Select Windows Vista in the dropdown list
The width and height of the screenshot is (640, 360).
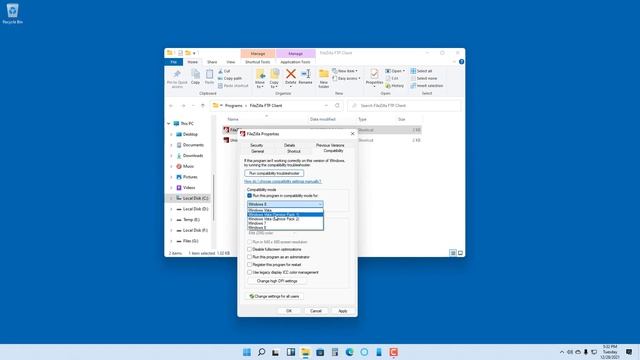[x=285, y=210]
